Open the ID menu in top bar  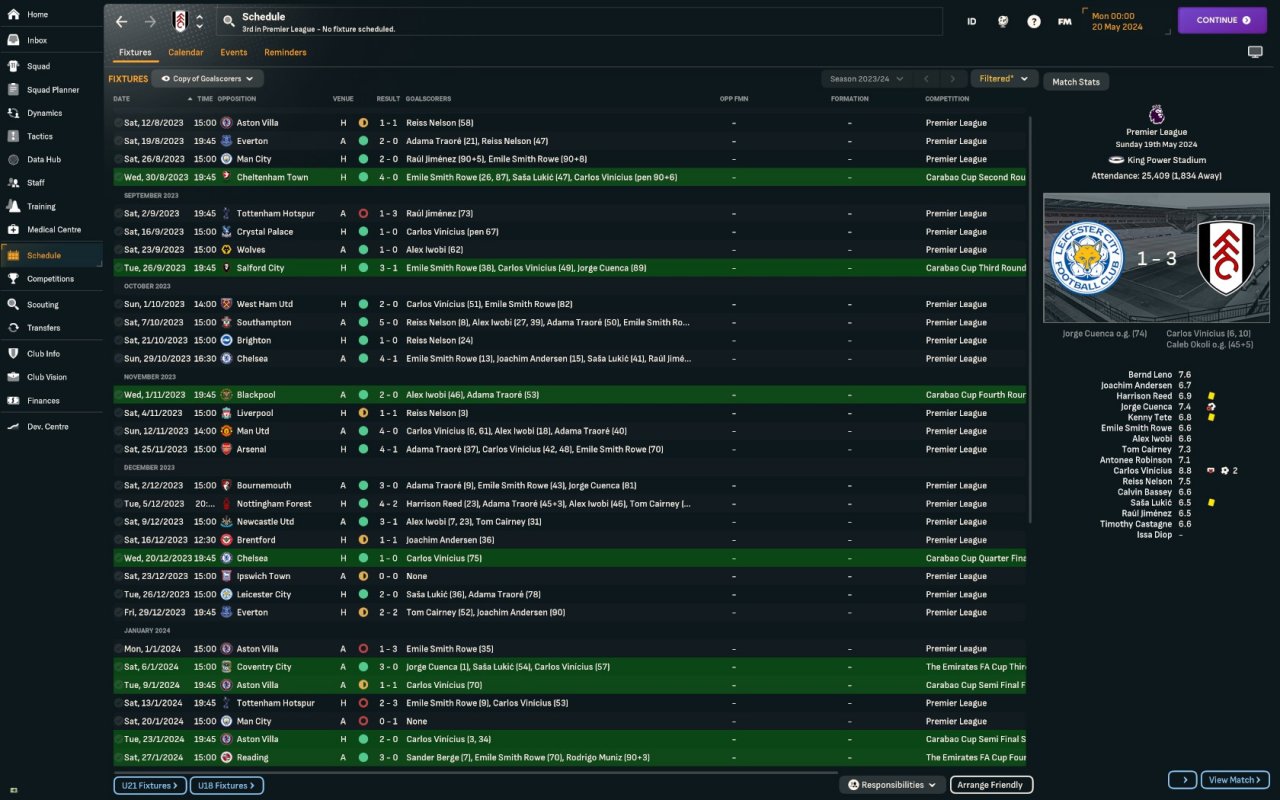coord(971,21)
